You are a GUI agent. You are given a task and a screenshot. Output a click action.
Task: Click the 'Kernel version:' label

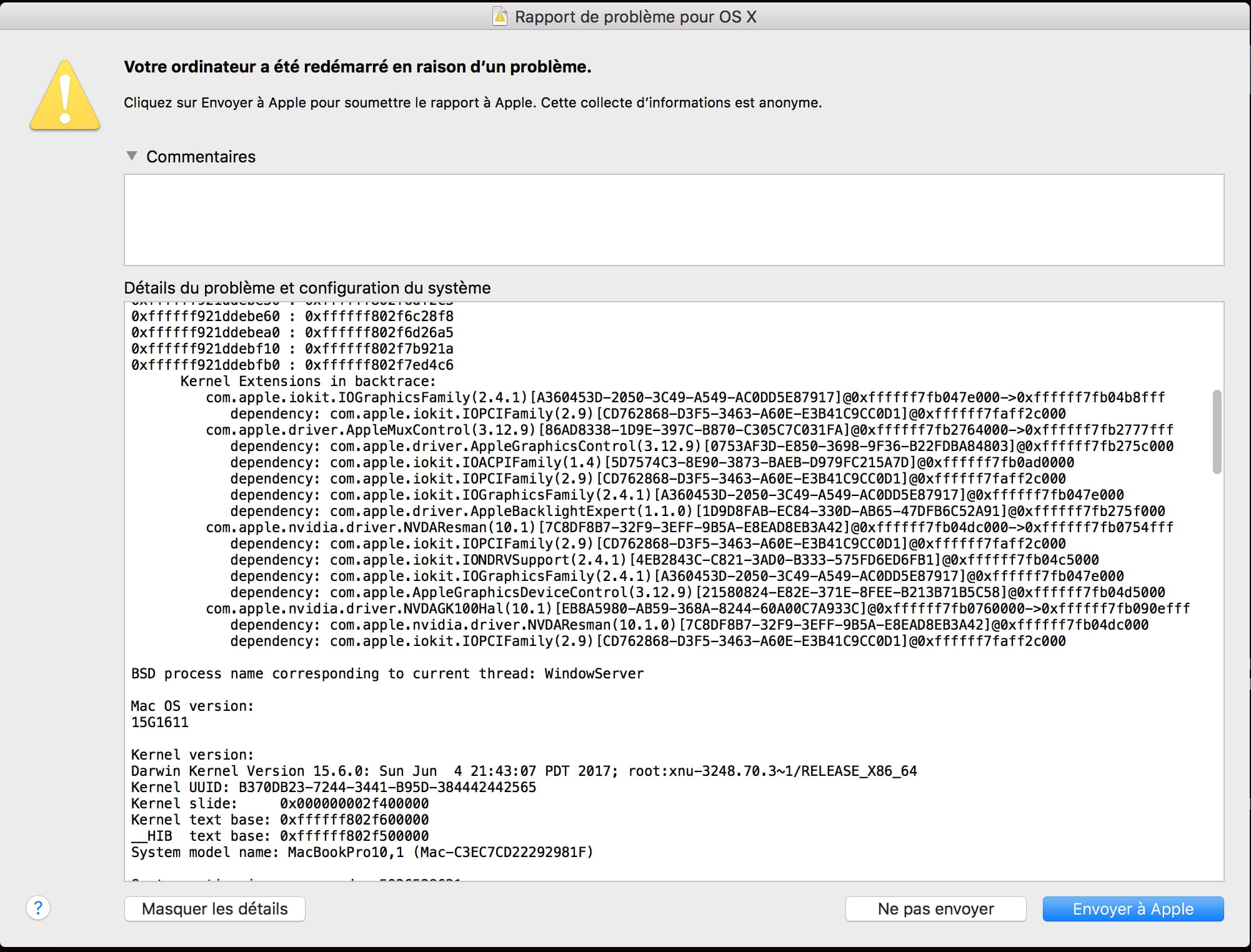click(192, 755)
